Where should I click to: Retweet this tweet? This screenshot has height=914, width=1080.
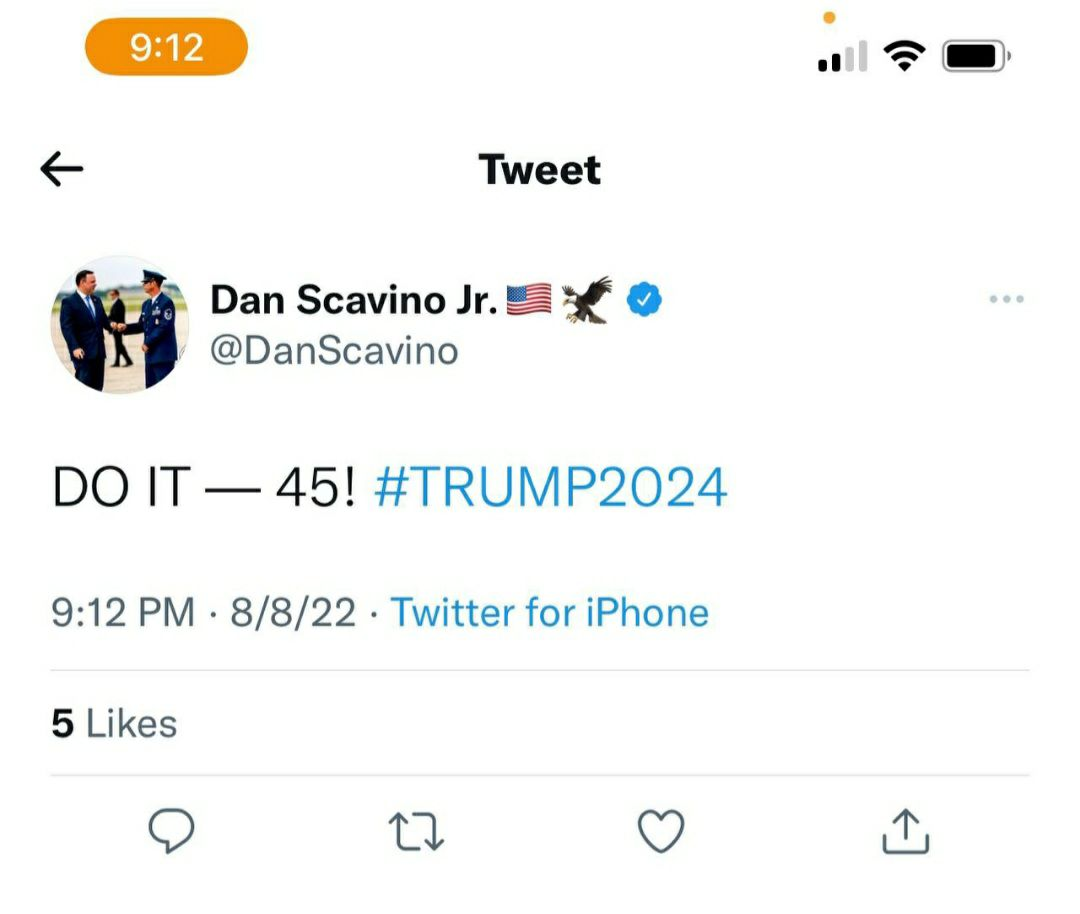(x=416, y=831)
